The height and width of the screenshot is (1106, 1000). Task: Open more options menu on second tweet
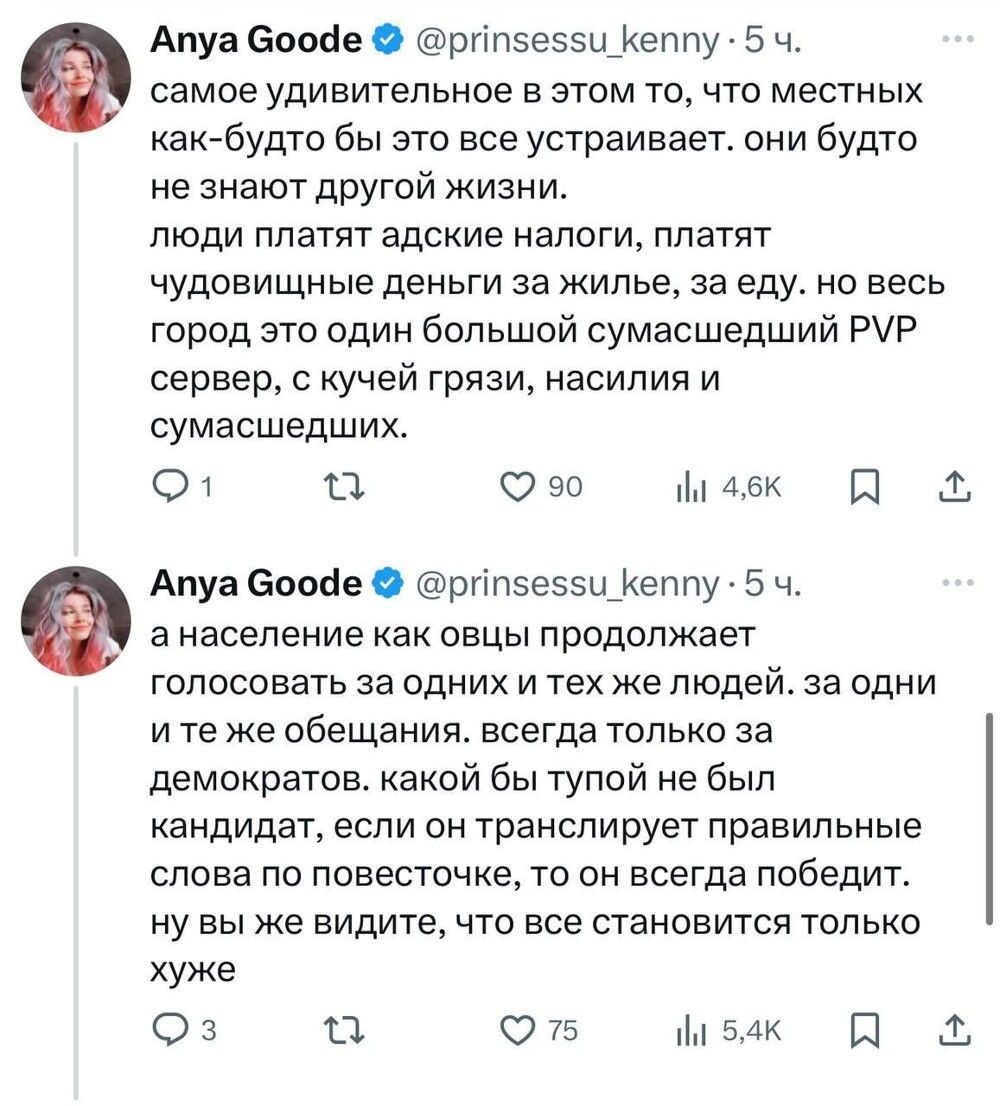click(x=958, y=583)
